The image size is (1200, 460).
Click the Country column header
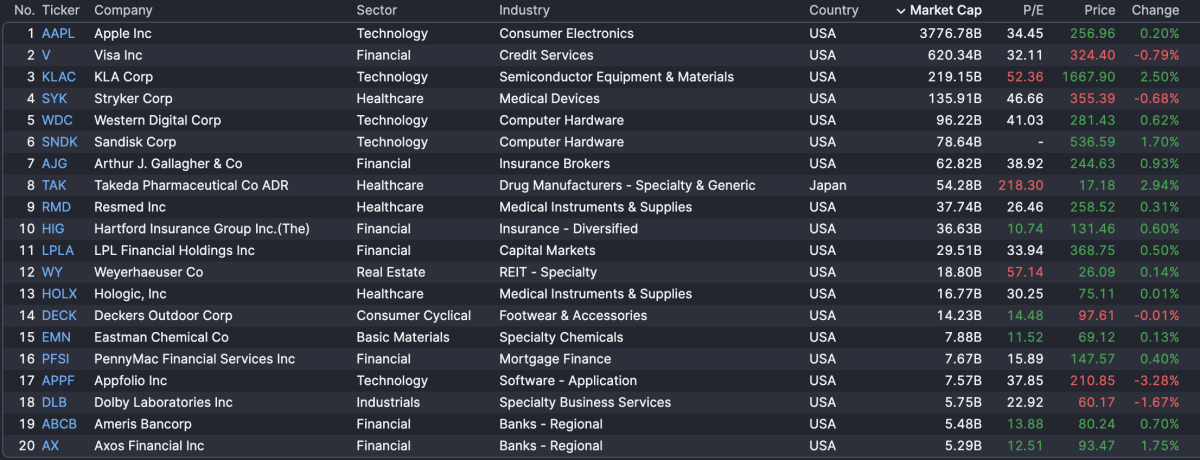(833, 11)
